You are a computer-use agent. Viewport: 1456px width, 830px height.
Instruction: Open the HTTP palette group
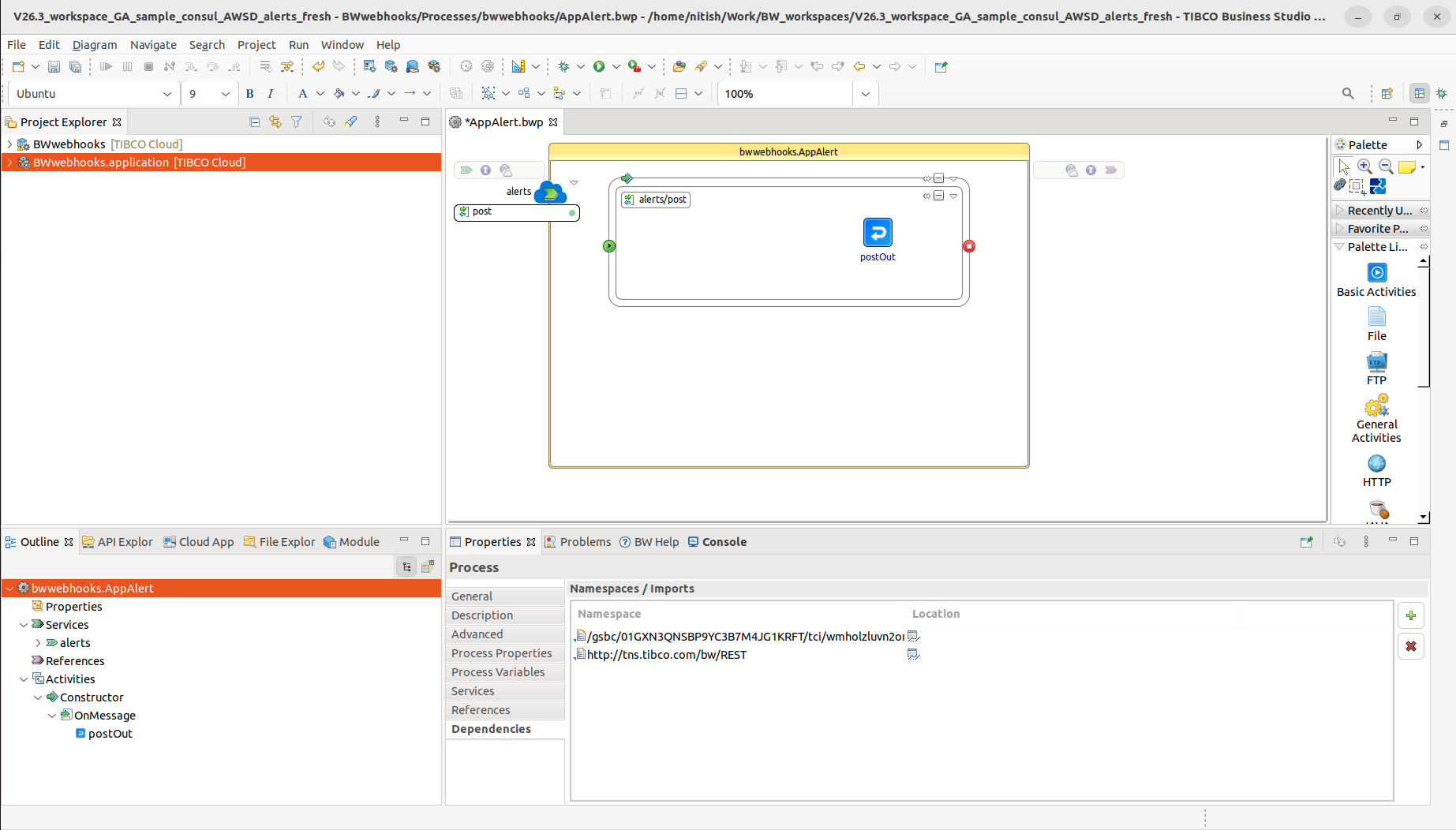(x=1376, y=472)
